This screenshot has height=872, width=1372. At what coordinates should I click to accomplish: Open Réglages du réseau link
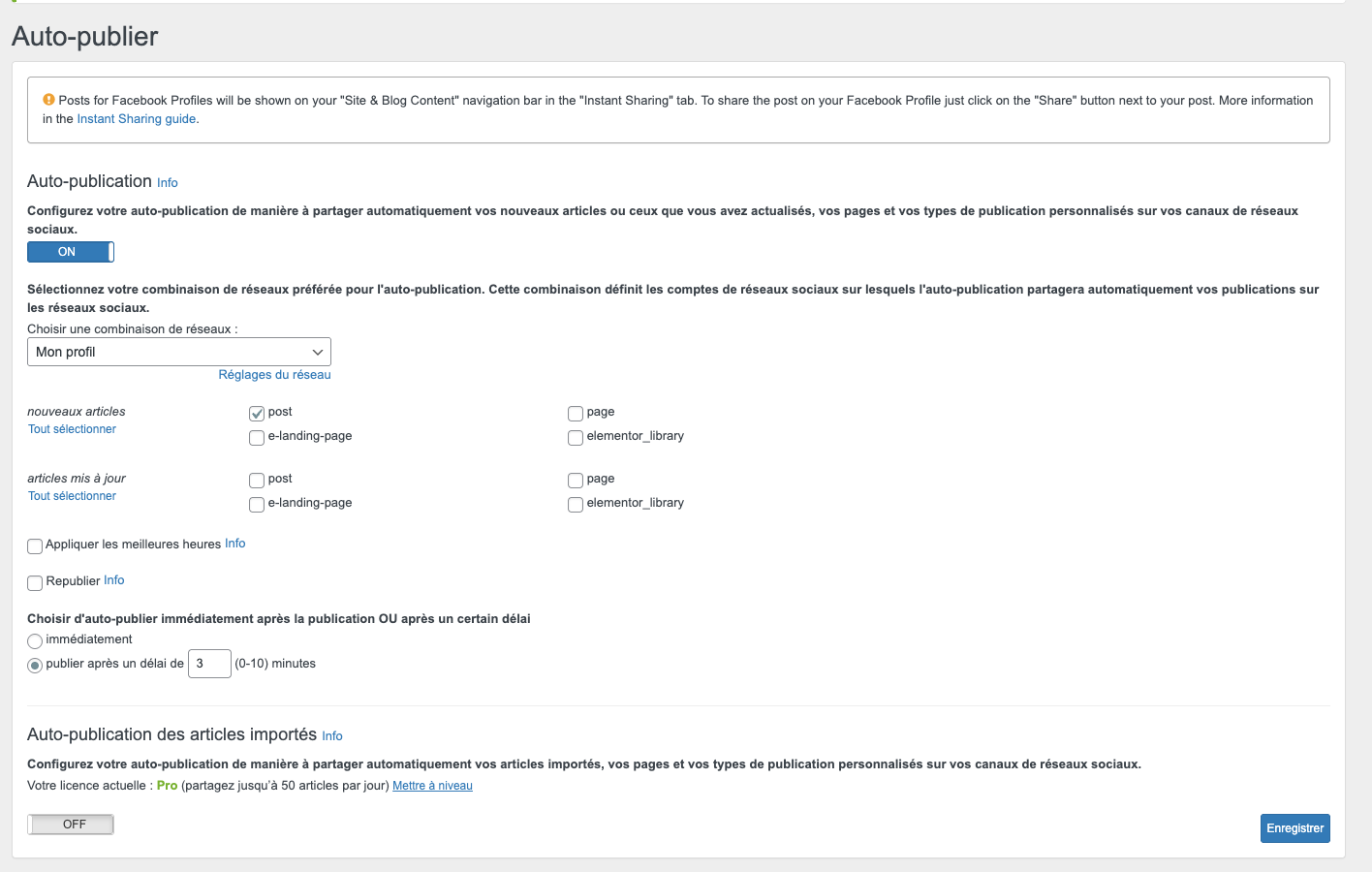click(274, 375)
